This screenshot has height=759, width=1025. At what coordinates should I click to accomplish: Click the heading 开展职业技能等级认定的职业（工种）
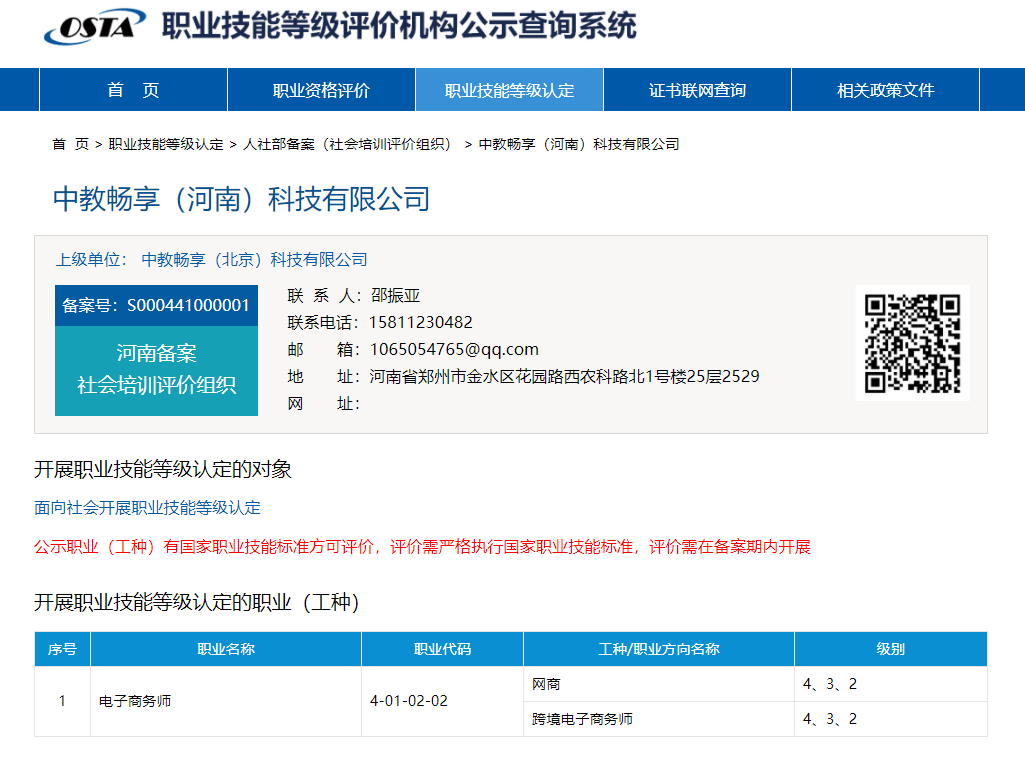tap(197, 602)
